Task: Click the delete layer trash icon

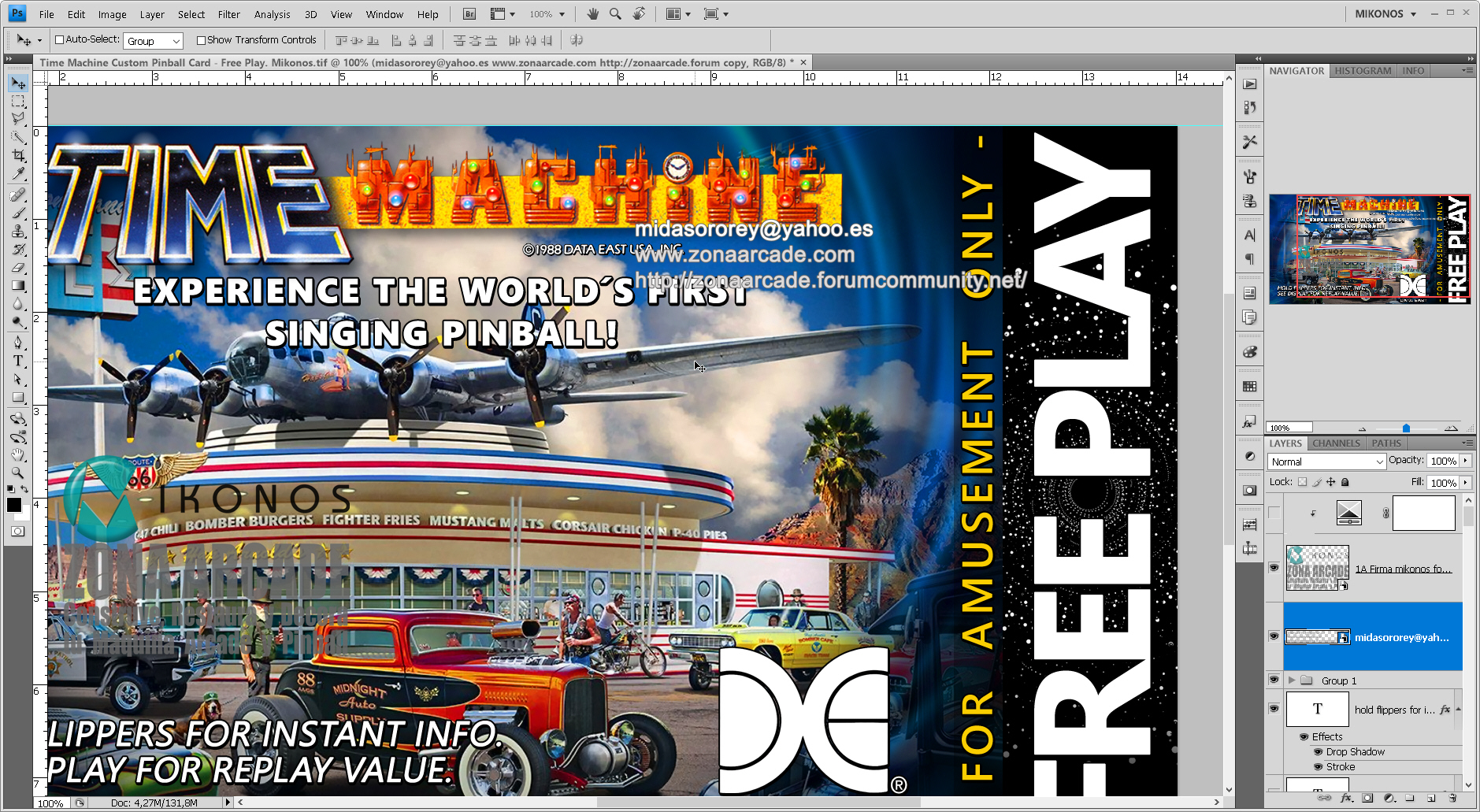Action: click(x=1452, y=798)
